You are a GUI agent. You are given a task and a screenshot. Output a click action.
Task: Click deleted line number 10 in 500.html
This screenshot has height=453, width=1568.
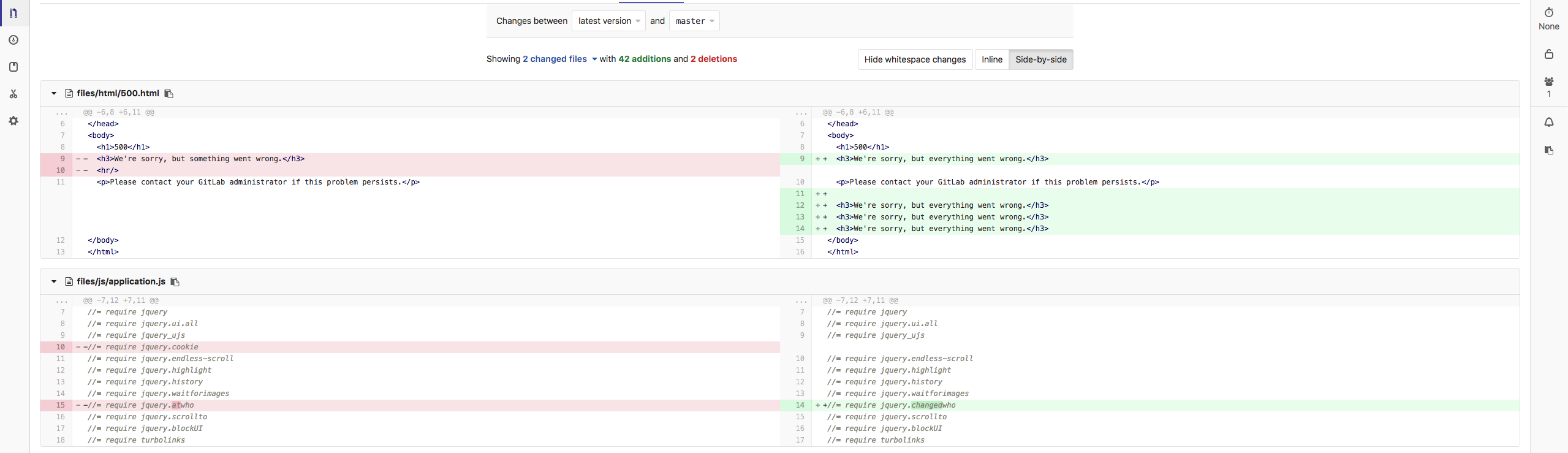[60, 170]
